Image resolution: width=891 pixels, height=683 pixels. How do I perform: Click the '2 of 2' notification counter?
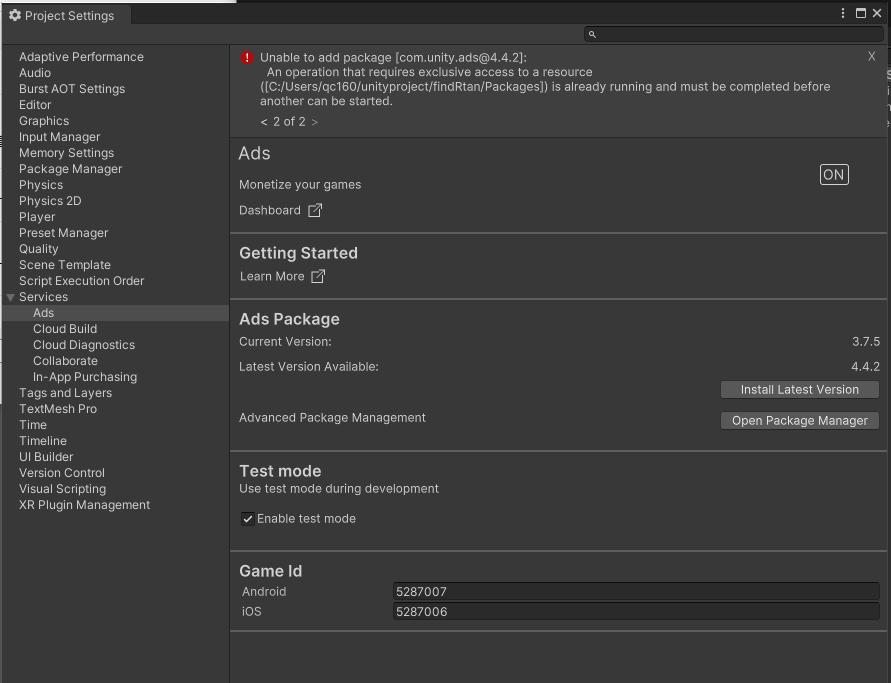click(x=289, y=122)
